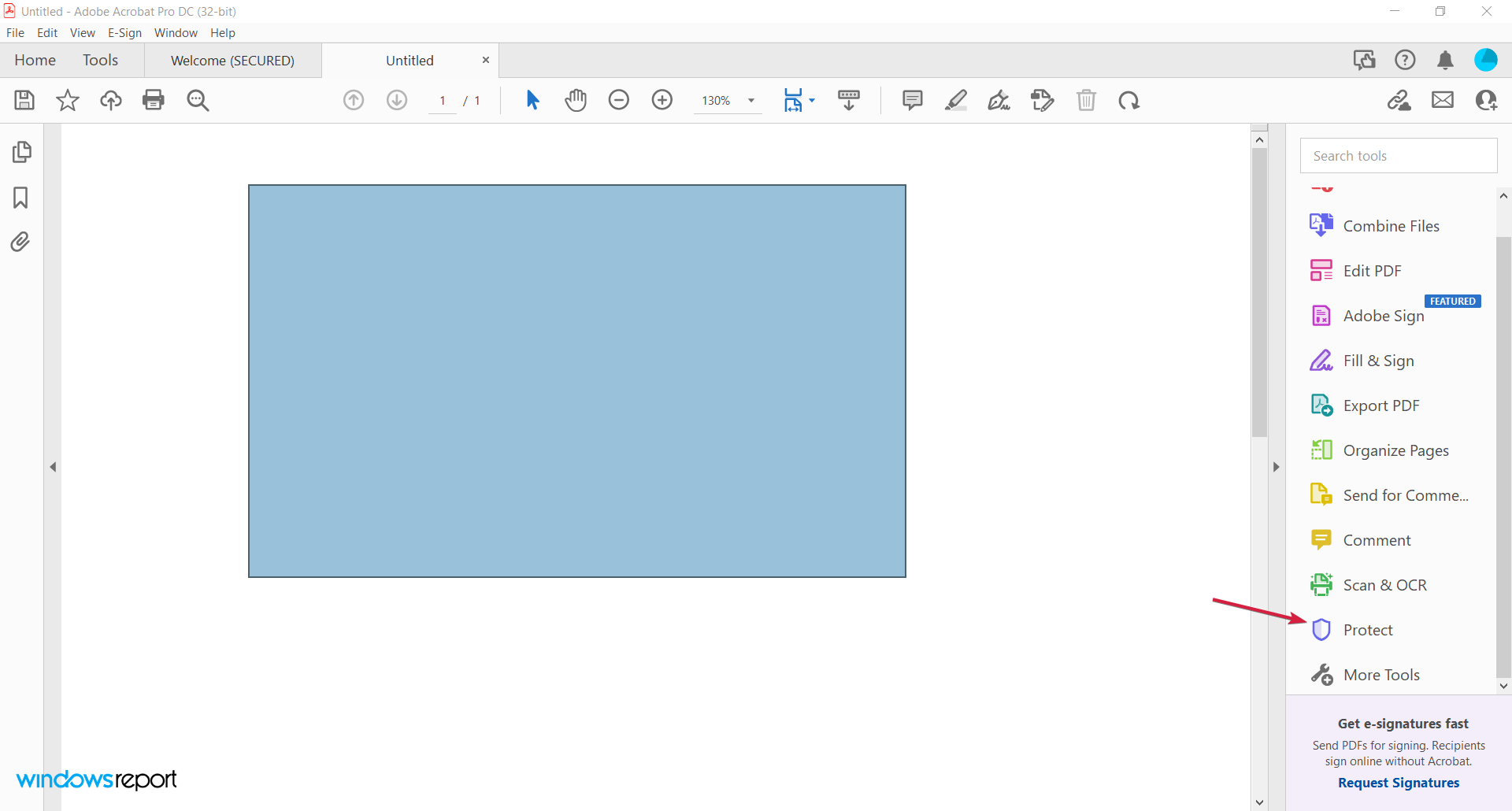
Task: Send file by email envelope icon
Action: (1443, 100)
